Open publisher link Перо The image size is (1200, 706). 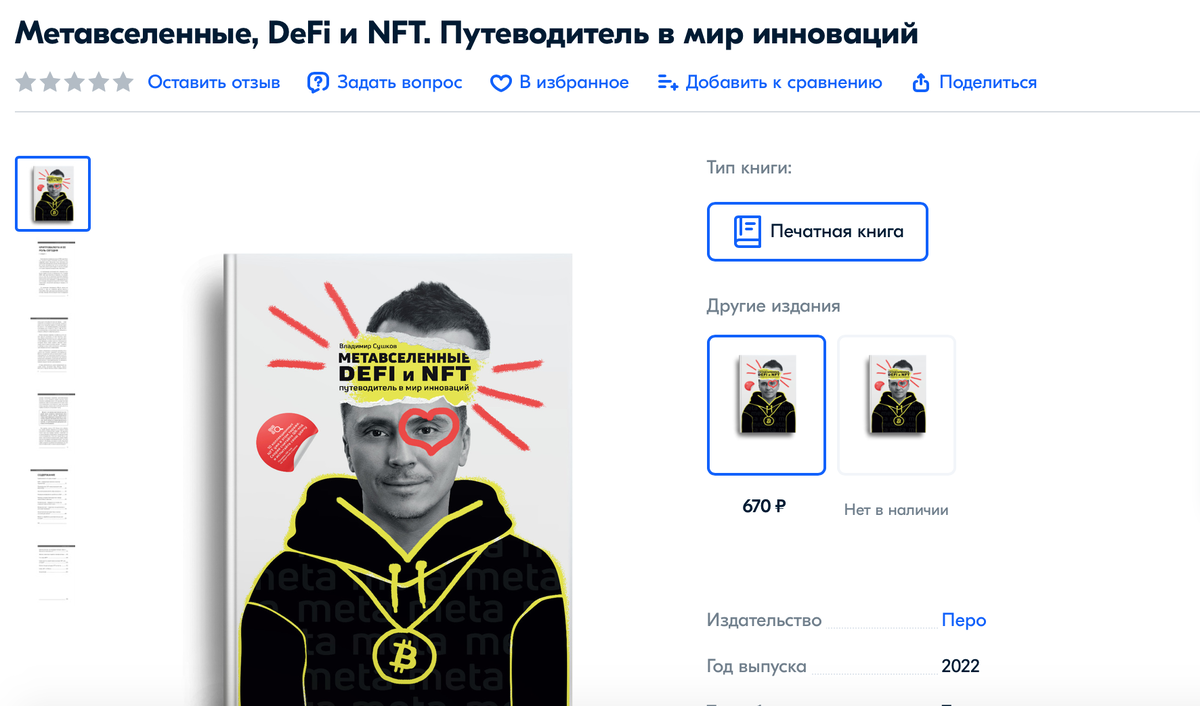964,620
